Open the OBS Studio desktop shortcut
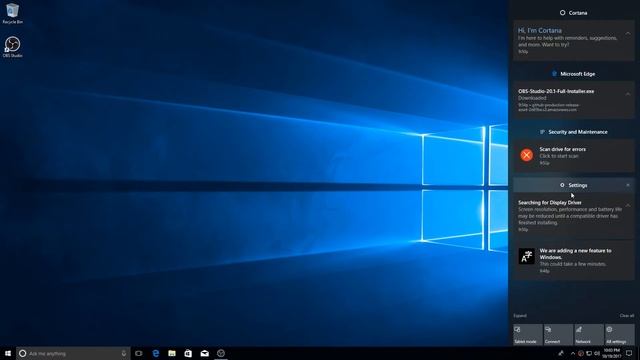The width and height of the screenshot is (640, 360). 12,47
